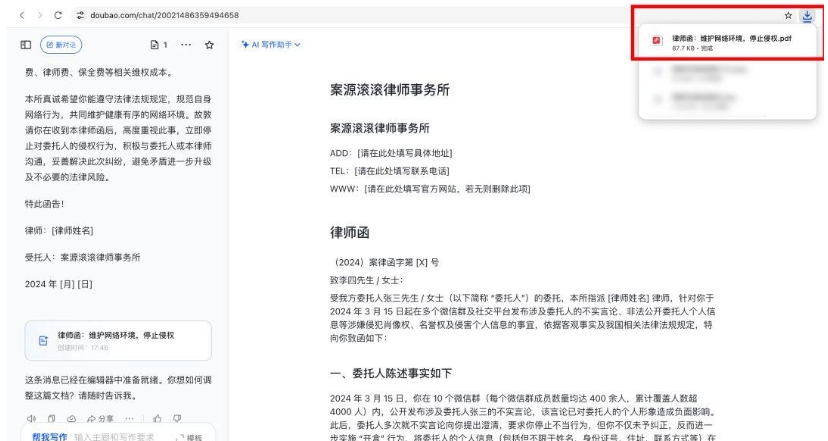Screen dimensions: 828x441
Task: Open the chat header more options dots
Action: (186, 45)
